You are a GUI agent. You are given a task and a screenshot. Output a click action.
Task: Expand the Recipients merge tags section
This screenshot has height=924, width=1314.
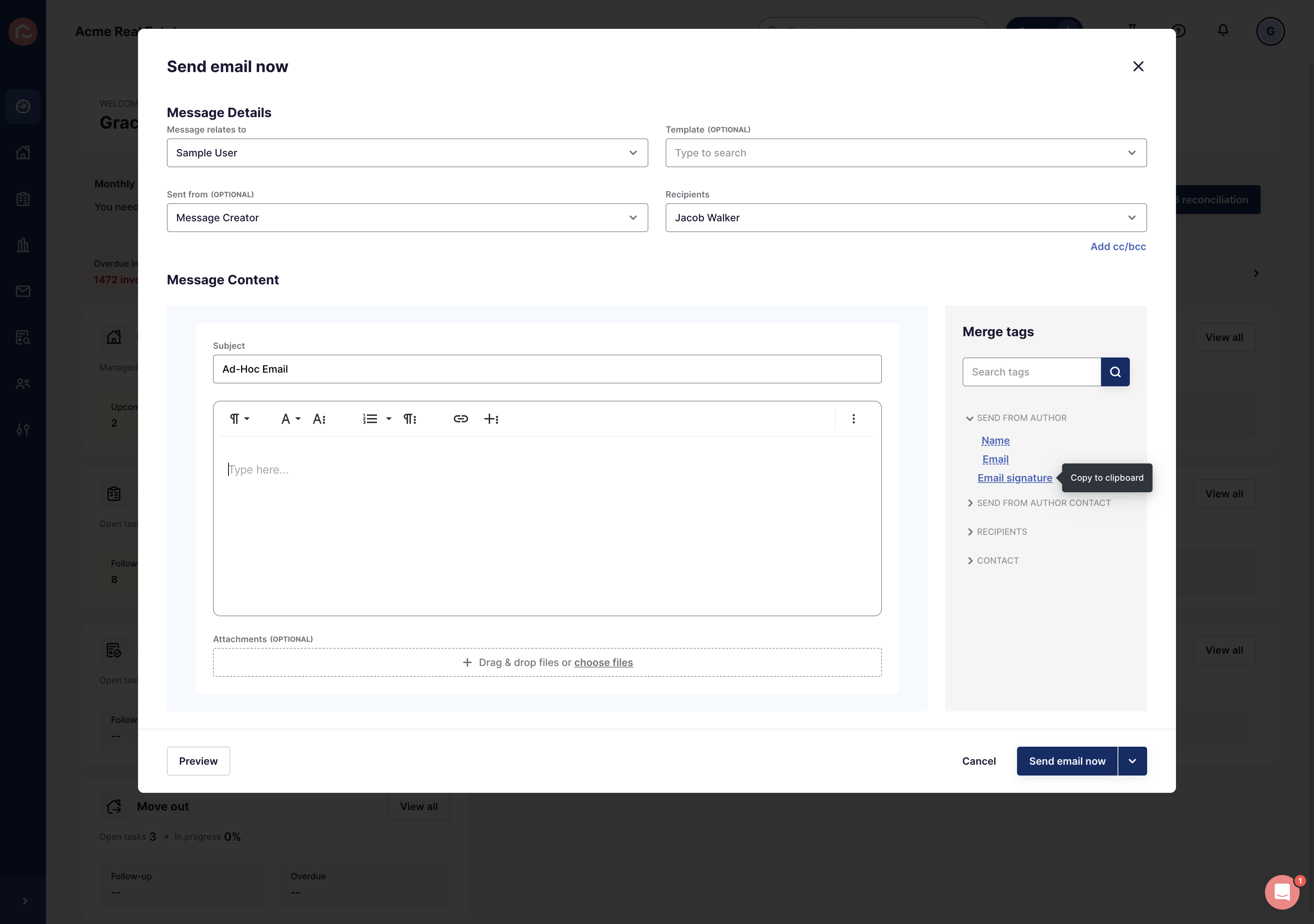996,532
